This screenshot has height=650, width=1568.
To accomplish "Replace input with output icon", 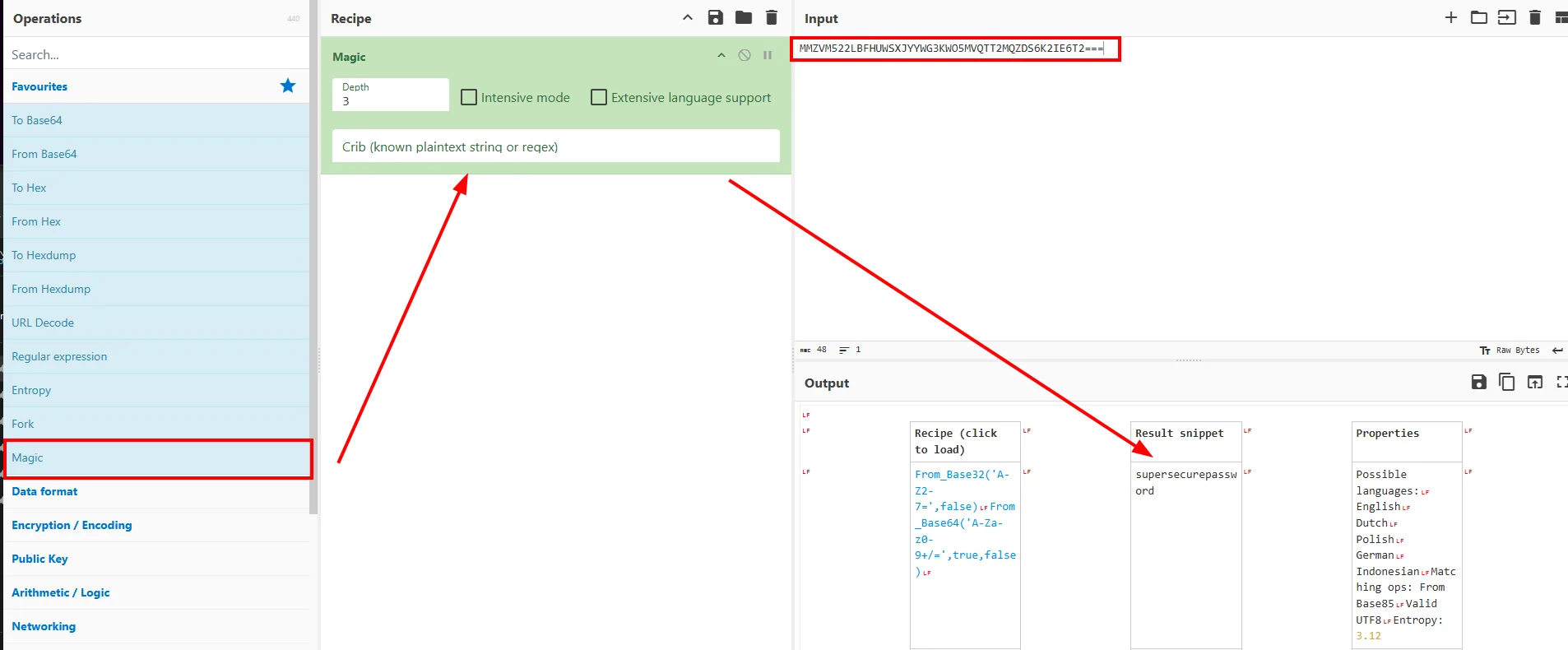I will coord(1535,382).
